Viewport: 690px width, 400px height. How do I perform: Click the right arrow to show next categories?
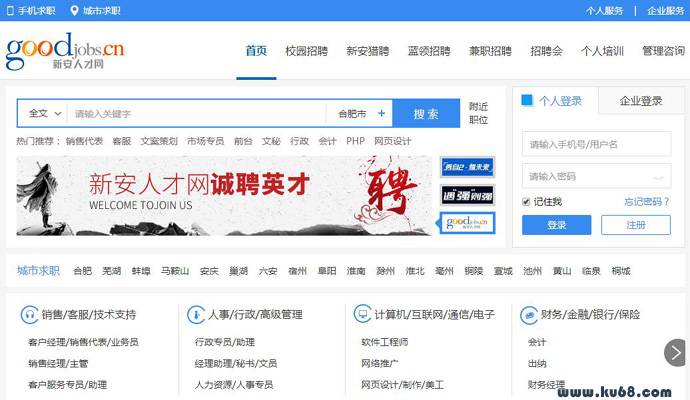pos(676,352)
